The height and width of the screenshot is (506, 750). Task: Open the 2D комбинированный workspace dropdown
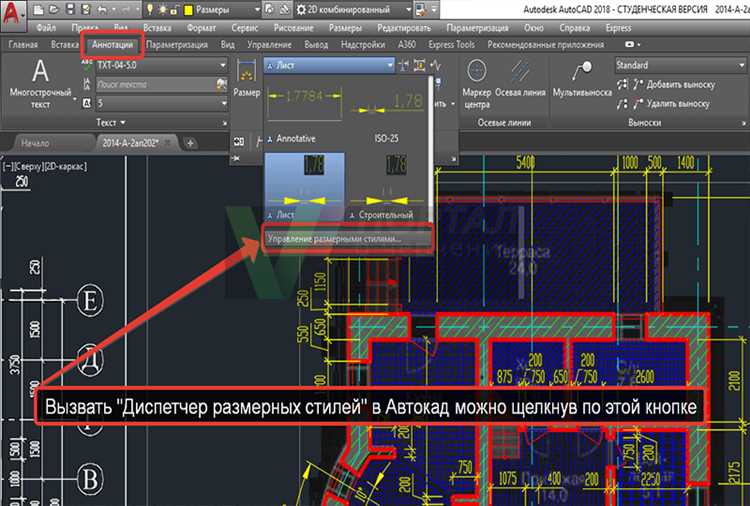click(354, 10)
